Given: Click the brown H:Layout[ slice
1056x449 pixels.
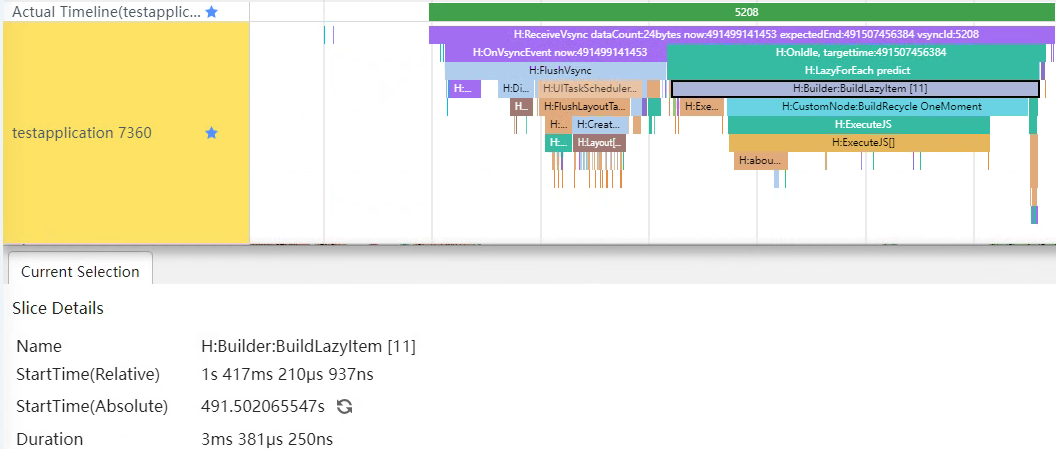Looking at the screenshot, I should (x=600, y=143).
